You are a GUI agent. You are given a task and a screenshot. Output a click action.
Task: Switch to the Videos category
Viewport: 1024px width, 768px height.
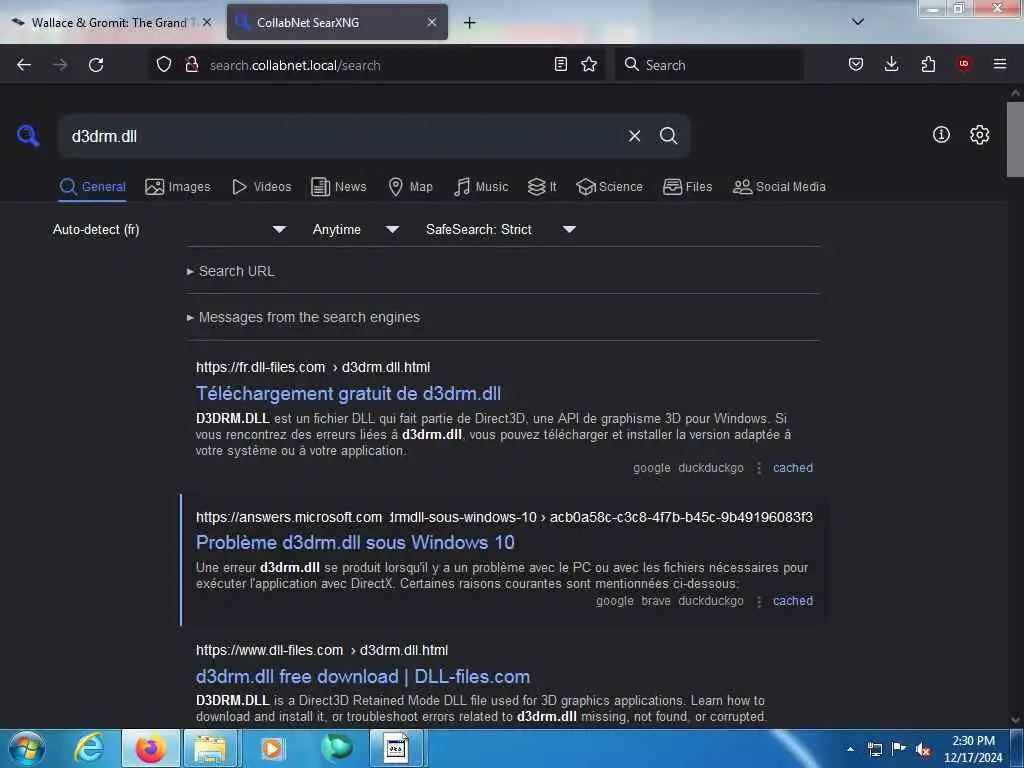coord(261,187)
